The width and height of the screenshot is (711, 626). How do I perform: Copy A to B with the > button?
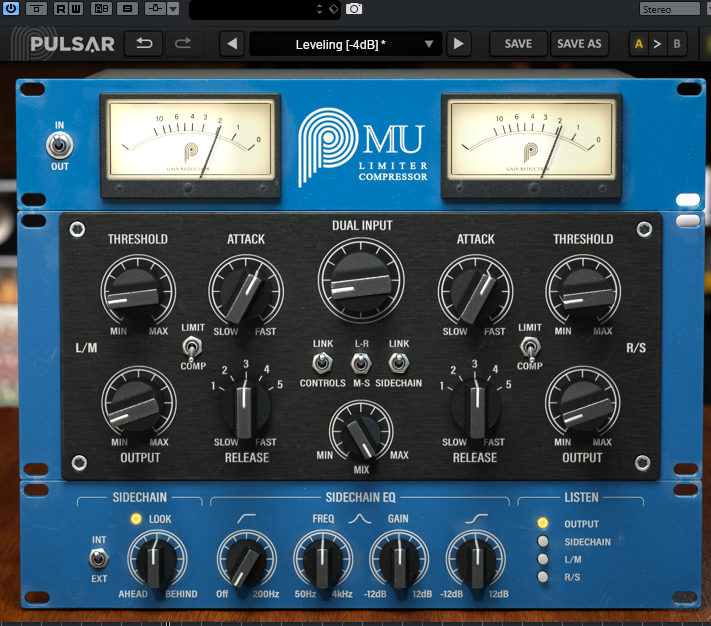(657, 44)
